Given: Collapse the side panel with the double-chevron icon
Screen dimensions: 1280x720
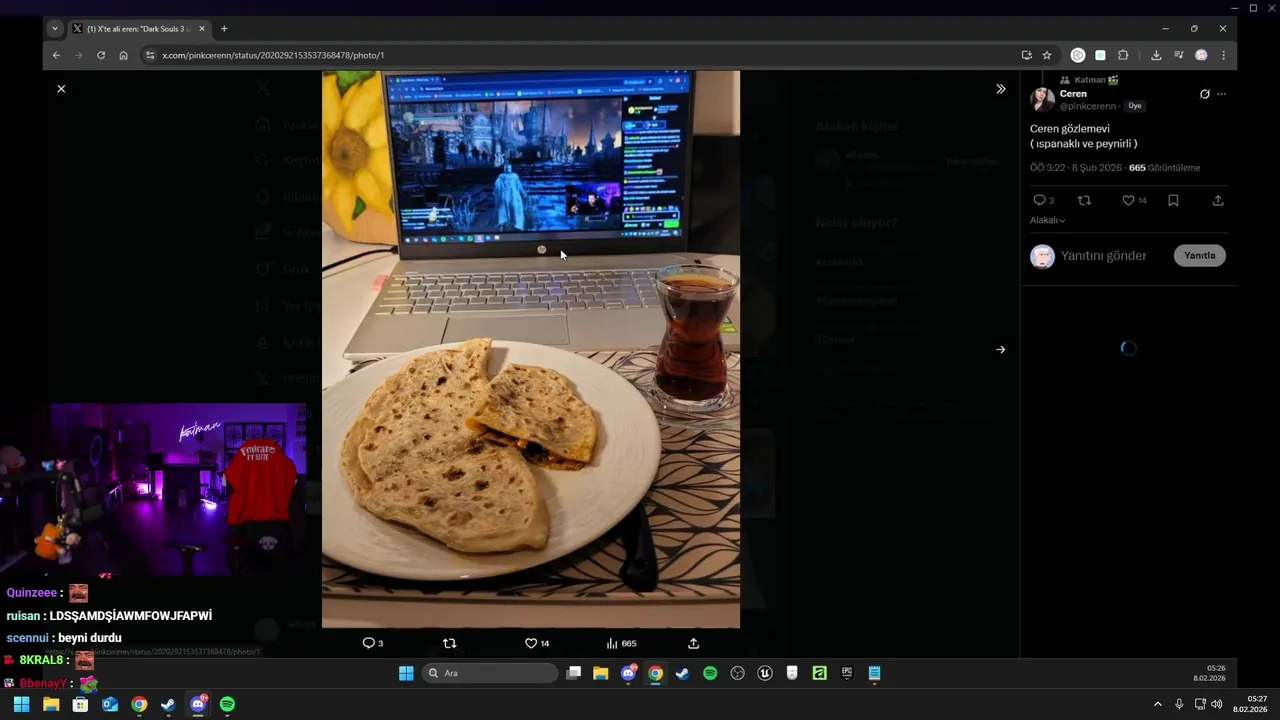Looking at the screenshot, I should tap(1001, 89).
